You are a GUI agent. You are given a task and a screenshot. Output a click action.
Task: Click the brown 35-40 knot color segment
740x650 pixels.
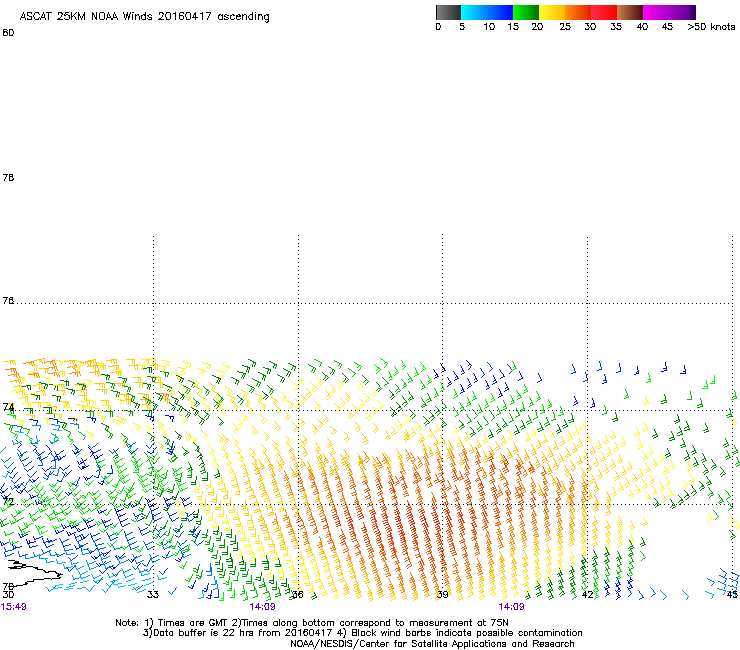pos(630,12)
